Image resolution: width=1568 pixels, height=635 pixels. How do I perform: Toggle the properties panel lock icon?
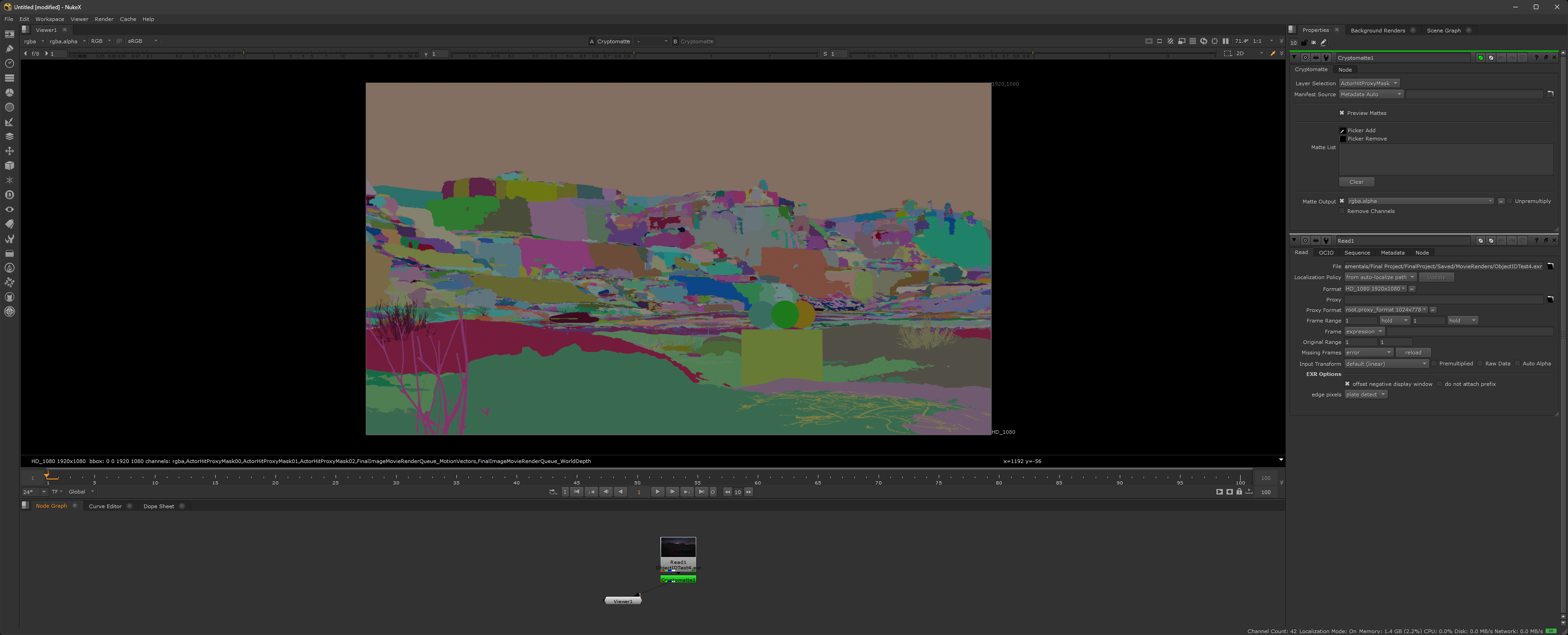1304,42
